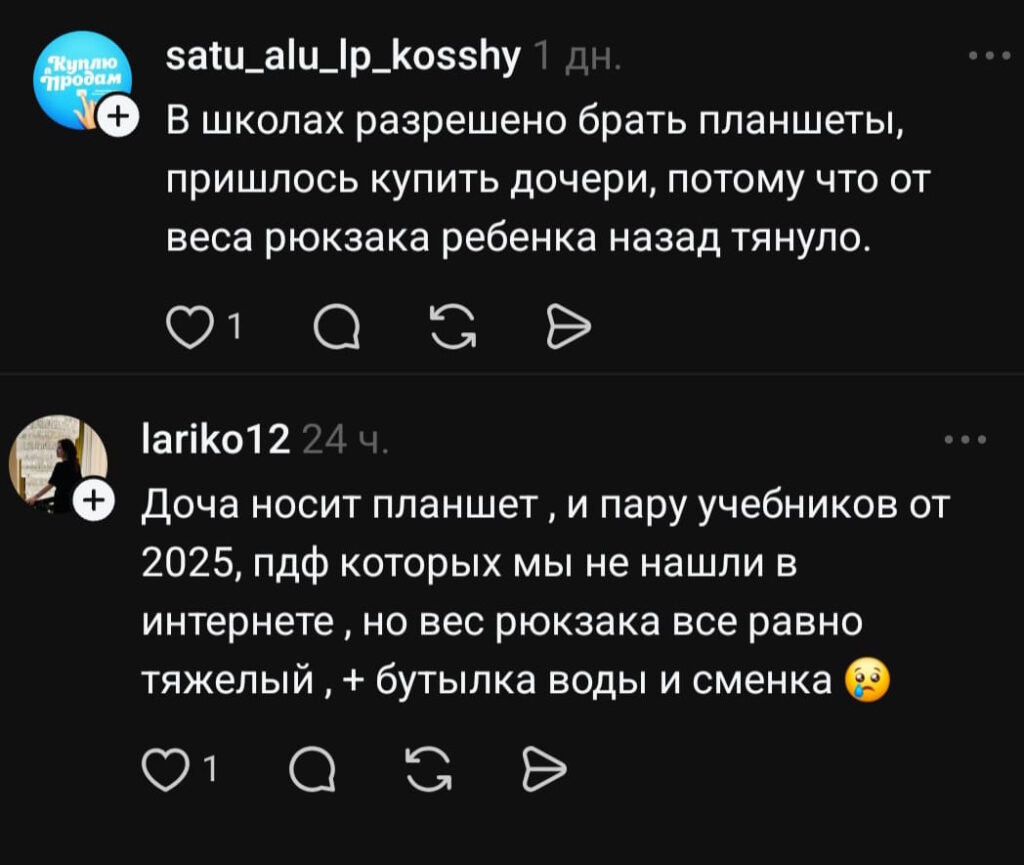Follow lariko12 with plus badge
The width and height of the screenshot is (1024, 865).
93,499
